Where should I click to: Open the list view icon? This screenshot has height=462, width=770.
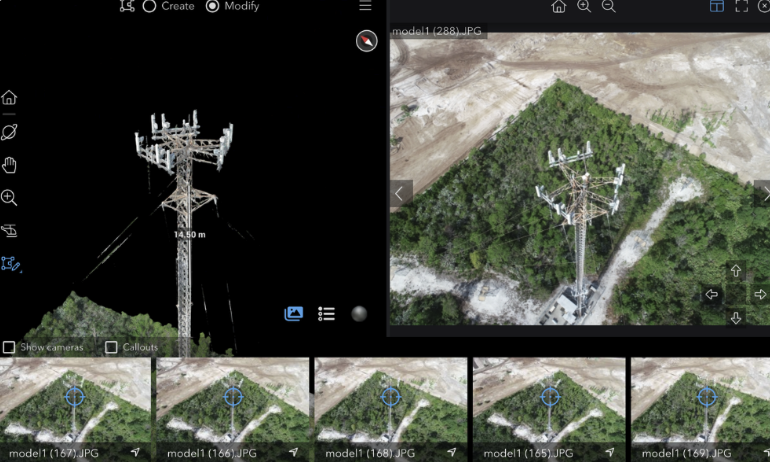[326, 314]
